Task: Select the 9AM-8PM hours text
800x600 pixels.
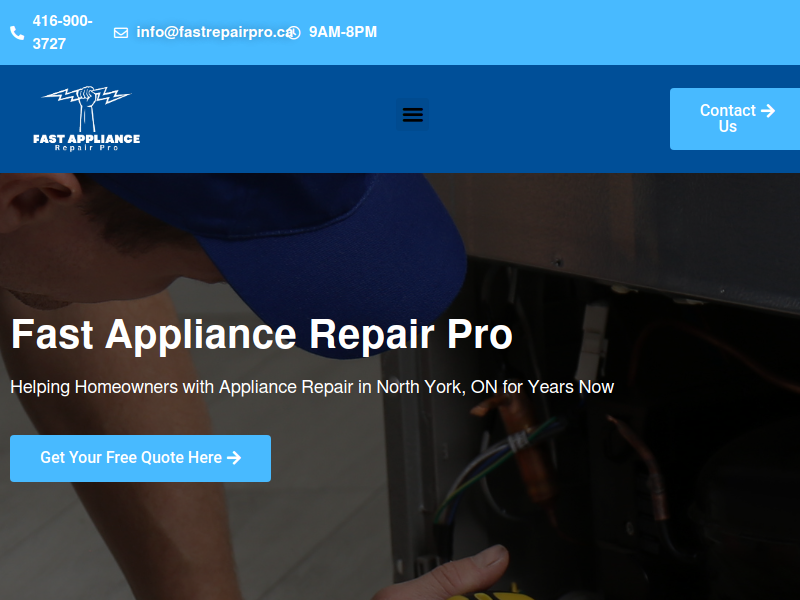Action: click(x=343, y=32)
